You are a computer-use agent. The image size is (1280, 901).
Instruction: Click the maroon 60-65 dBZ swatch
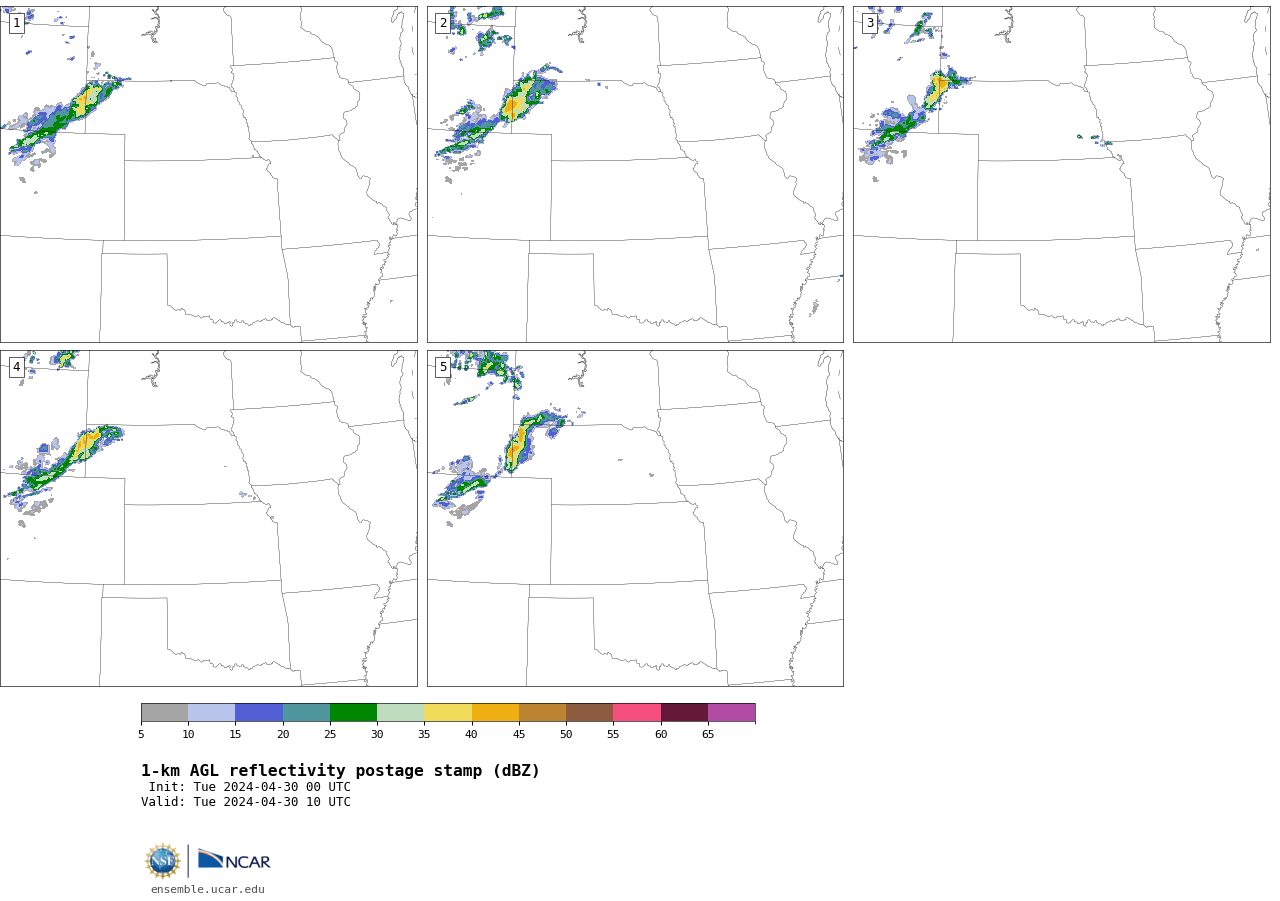tap(684, 713)
